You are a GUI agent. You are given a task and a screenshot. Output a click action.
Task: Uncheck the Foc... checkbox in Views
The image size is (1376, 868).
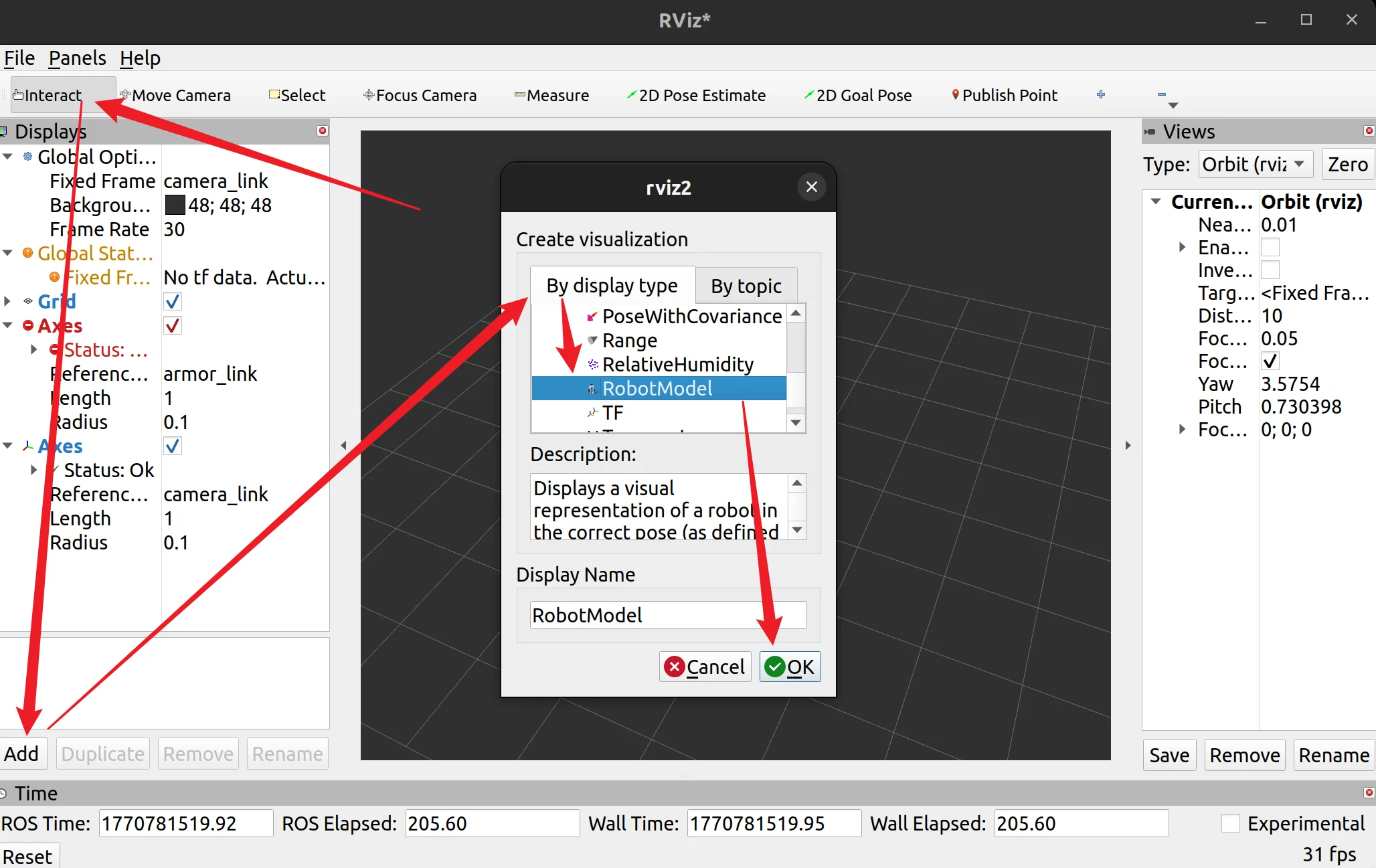(x=1270, y=361)
